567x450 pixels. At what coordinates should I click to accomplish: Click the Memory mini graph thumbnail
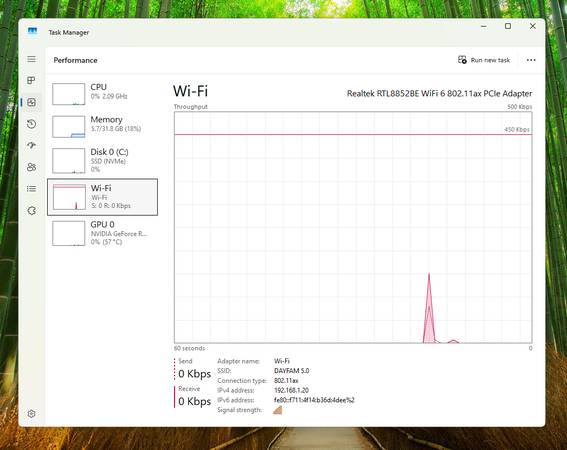pos(69,127)
